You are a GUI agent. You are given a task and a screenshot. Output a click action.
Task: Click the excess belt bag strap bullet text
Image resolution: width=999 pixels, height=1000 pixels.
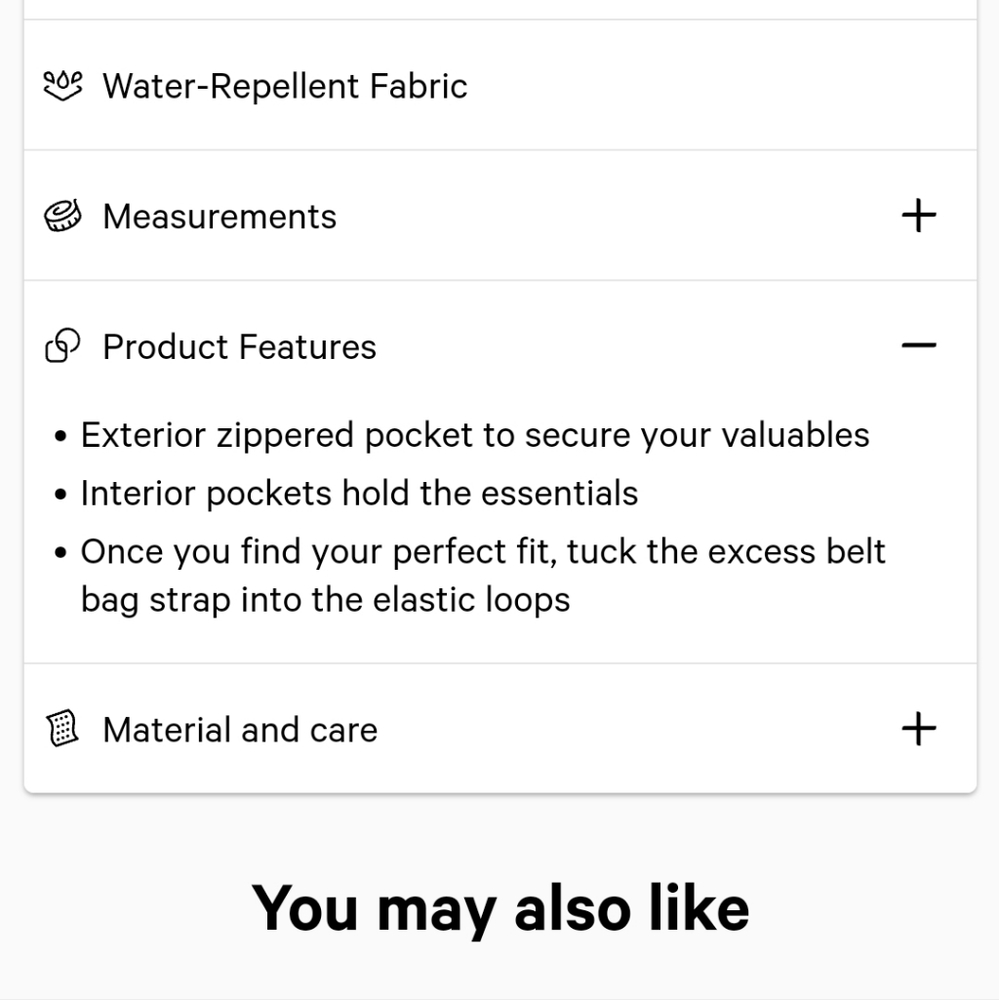(483, 575)
